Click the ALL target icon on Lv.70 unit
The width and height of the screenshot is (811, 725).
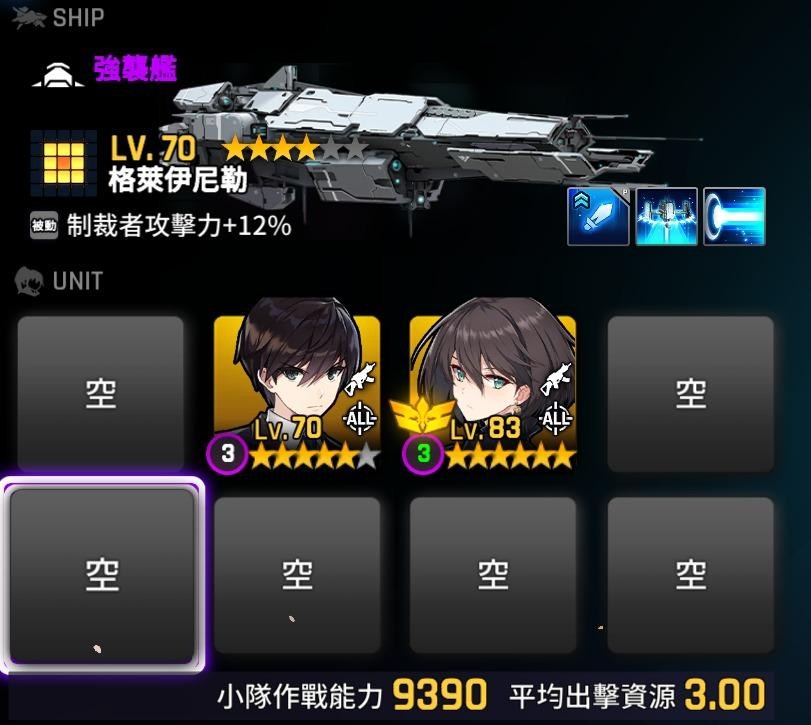click(360, 417)
